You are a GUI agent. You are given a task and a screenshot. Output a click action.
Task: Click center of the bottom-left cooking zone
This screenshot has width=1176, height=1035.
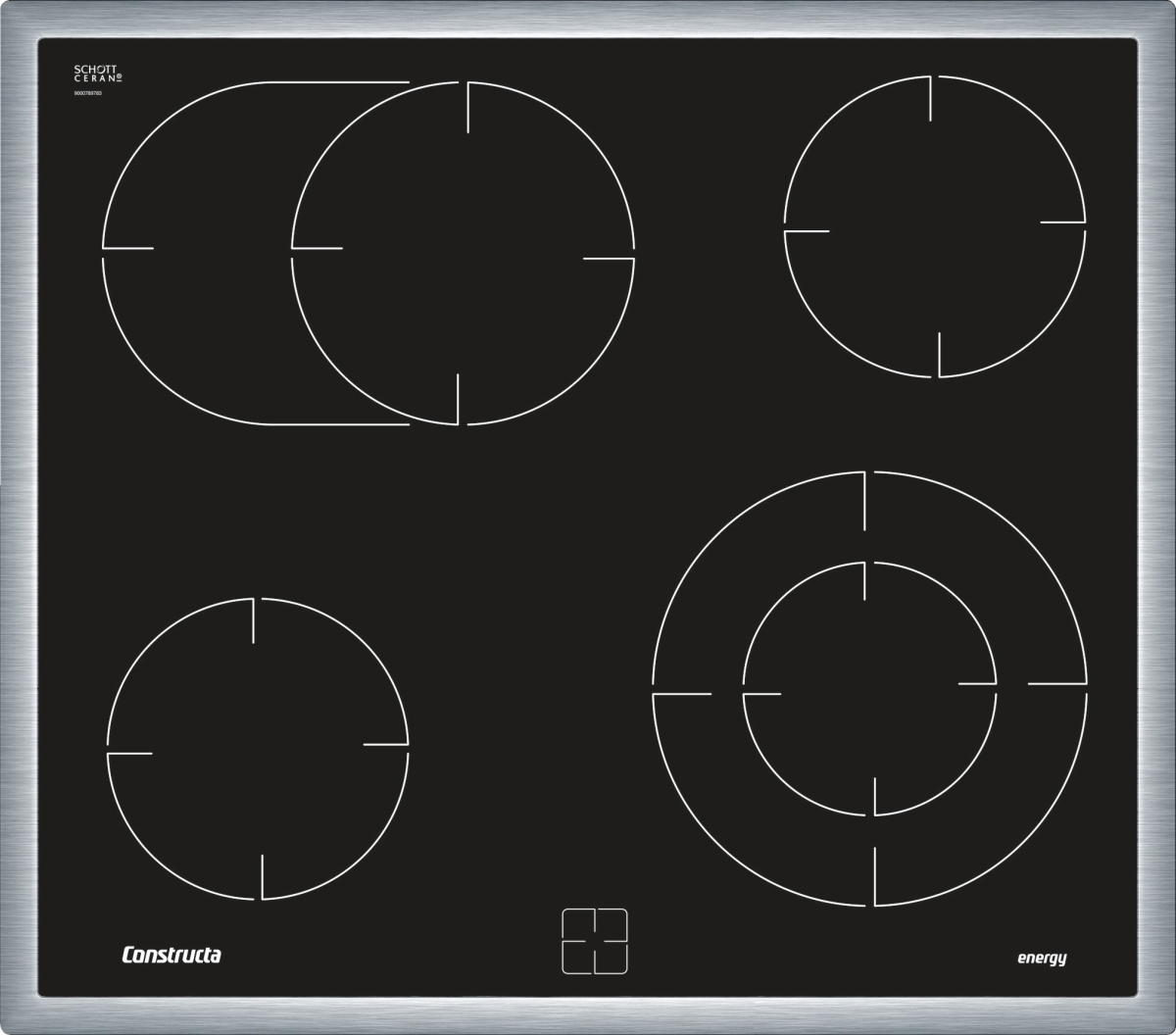point(258,749)
